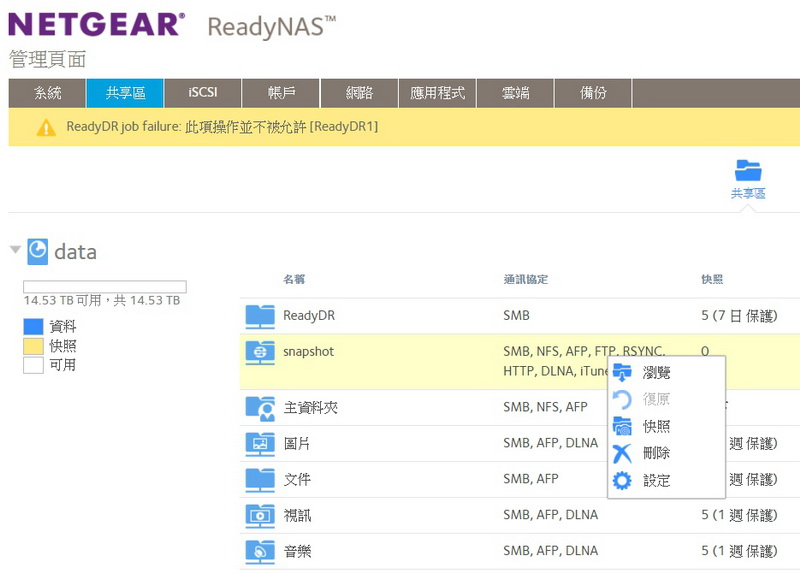This screenshot has height=574, width=800.
Task: Click 圖片's SMB, AFP, DLNA protocols
Action: [x=551, y=443]
